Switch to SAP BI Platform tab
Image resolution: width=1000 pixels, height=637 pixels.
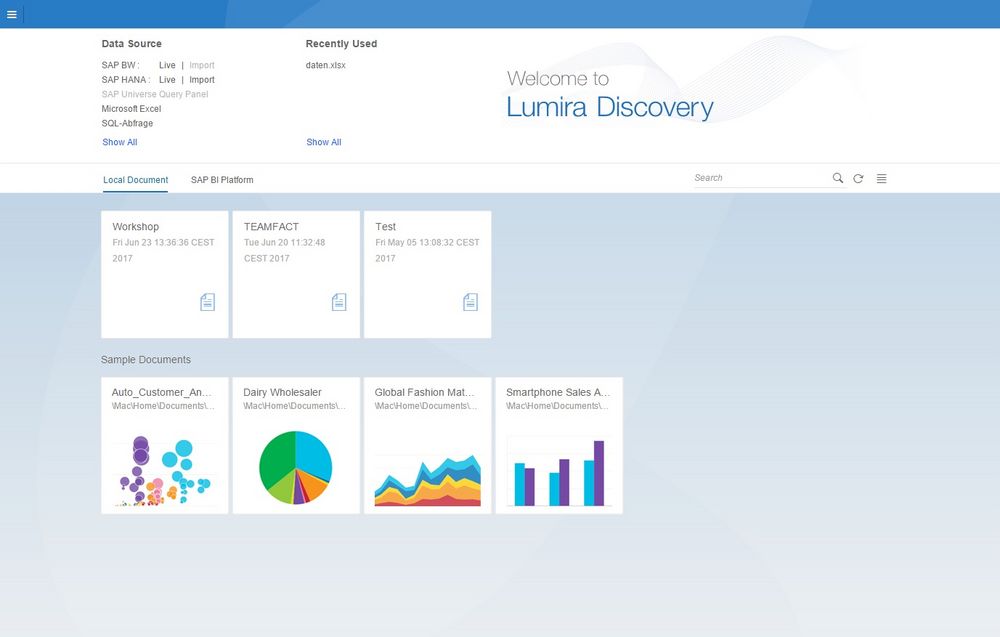[222, 180]
